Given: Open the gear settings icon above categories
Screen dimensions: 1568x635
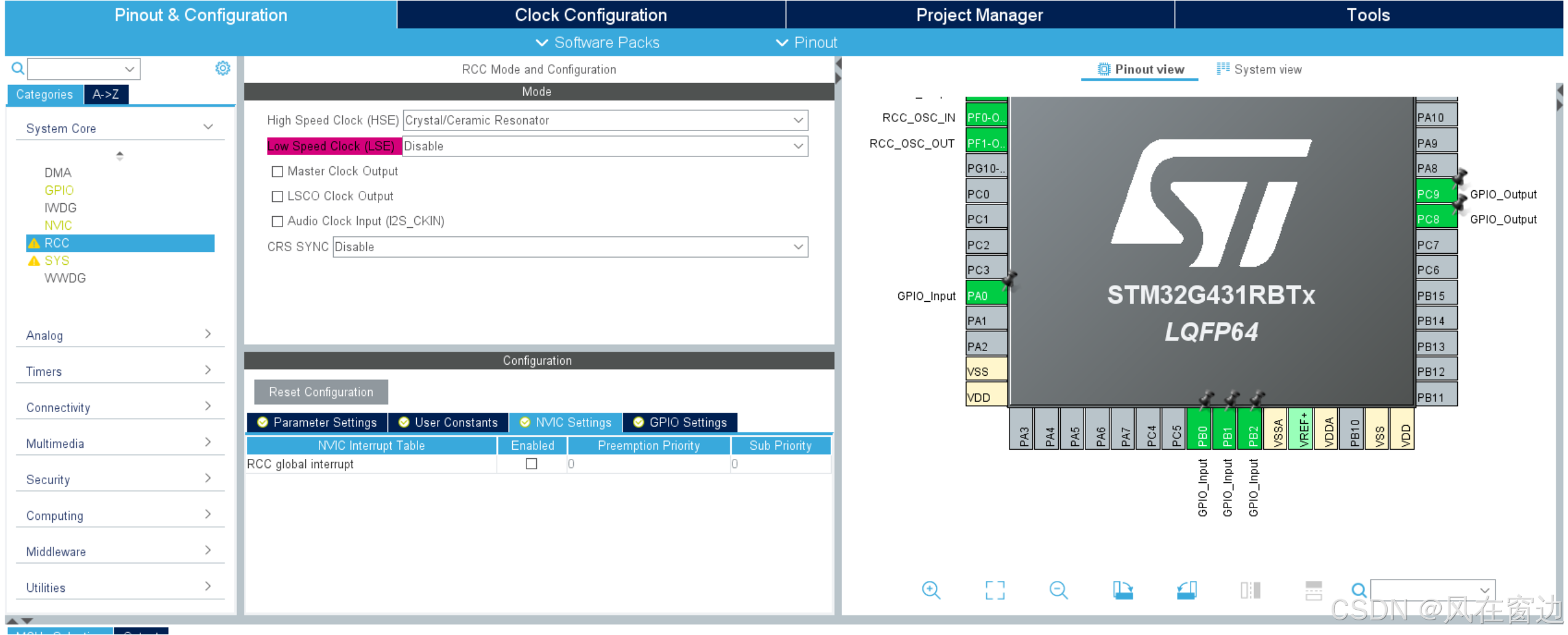Looking at the screenshot, I should click(222, 68).
